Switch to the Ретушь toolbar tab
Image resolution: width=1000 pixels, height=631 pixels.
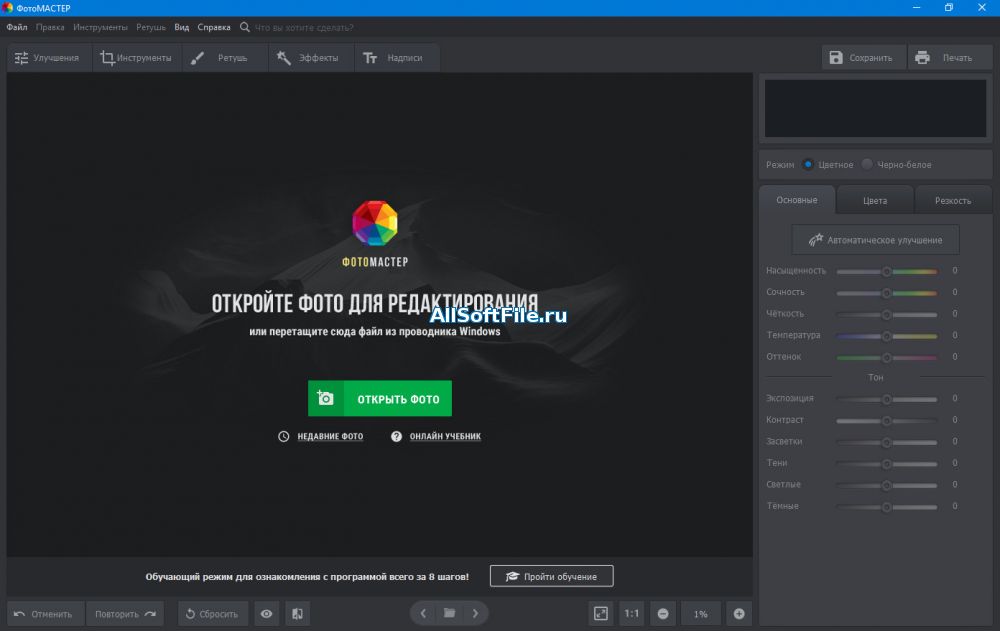[x=225, y=58]
